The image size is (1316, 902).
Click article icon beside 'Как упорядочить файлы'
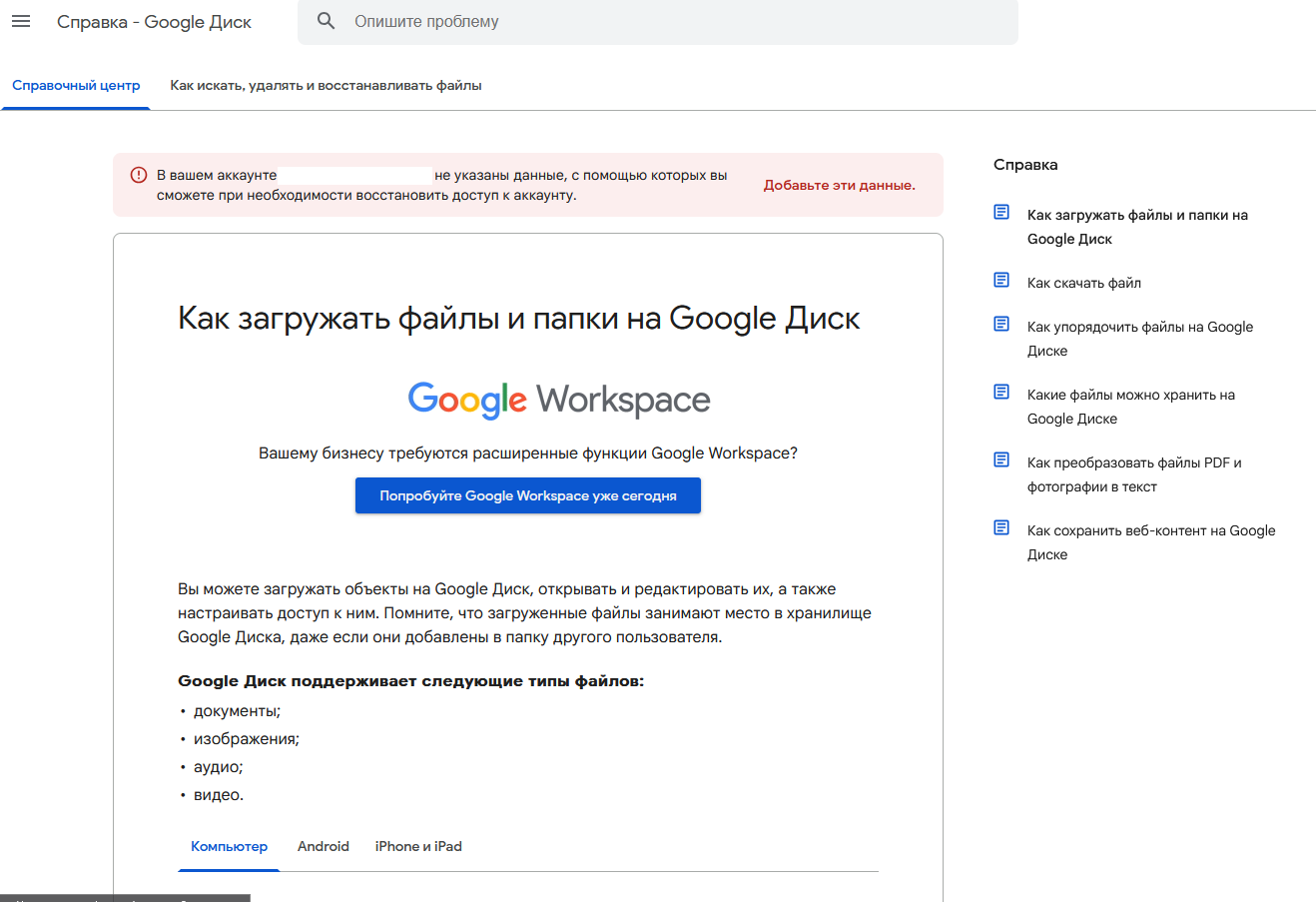pyautogui.click(x=1001, y=325)
